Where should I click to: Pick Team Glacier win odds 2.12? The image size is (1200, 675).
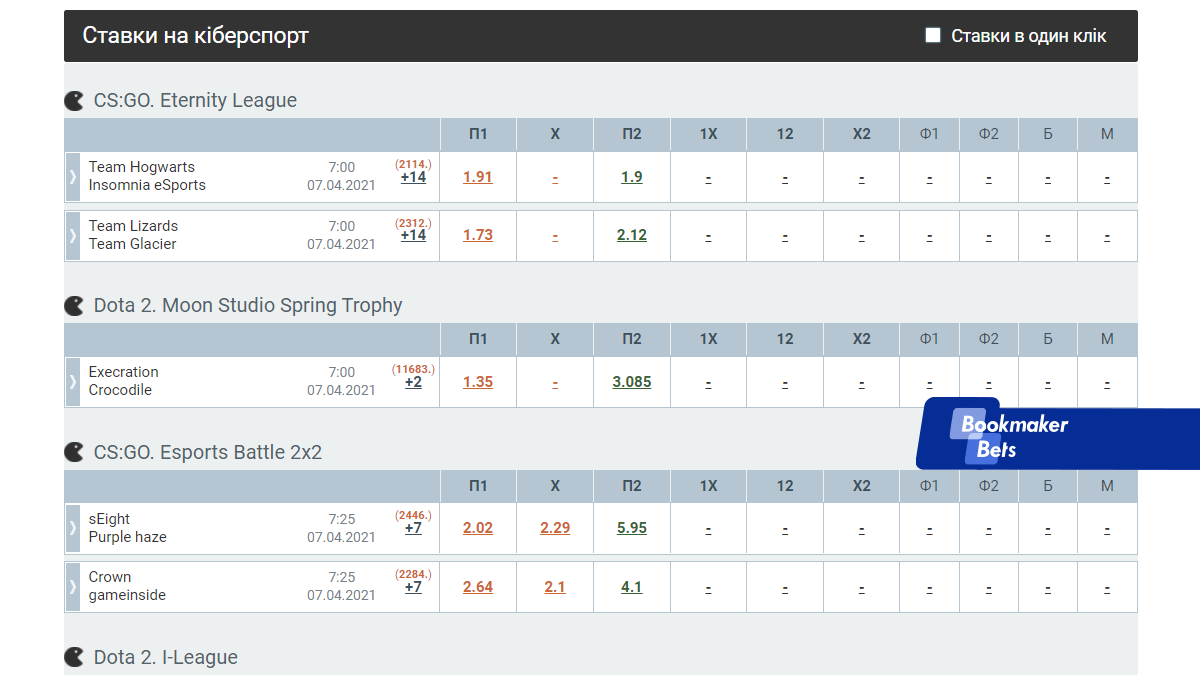(x=632, y=236)
